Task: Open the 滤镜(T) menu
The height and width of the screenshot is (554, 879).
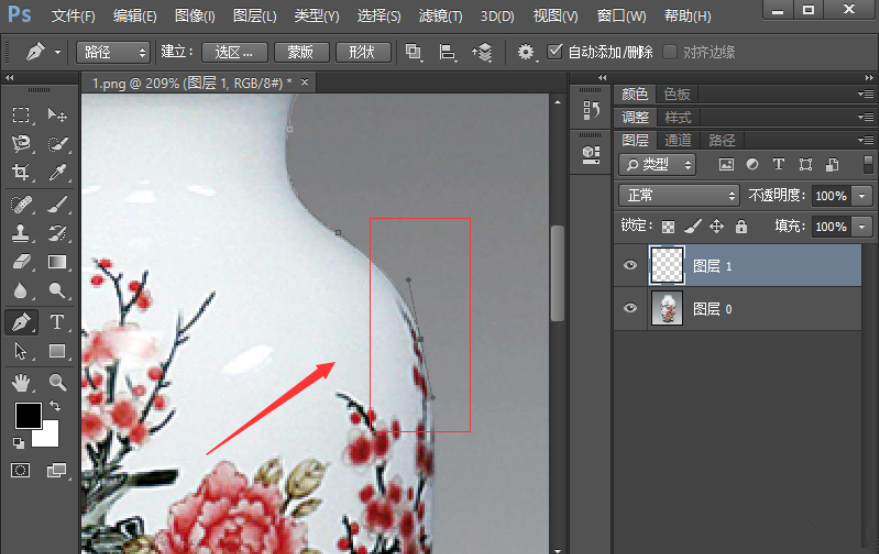Action: coord(440,16)
